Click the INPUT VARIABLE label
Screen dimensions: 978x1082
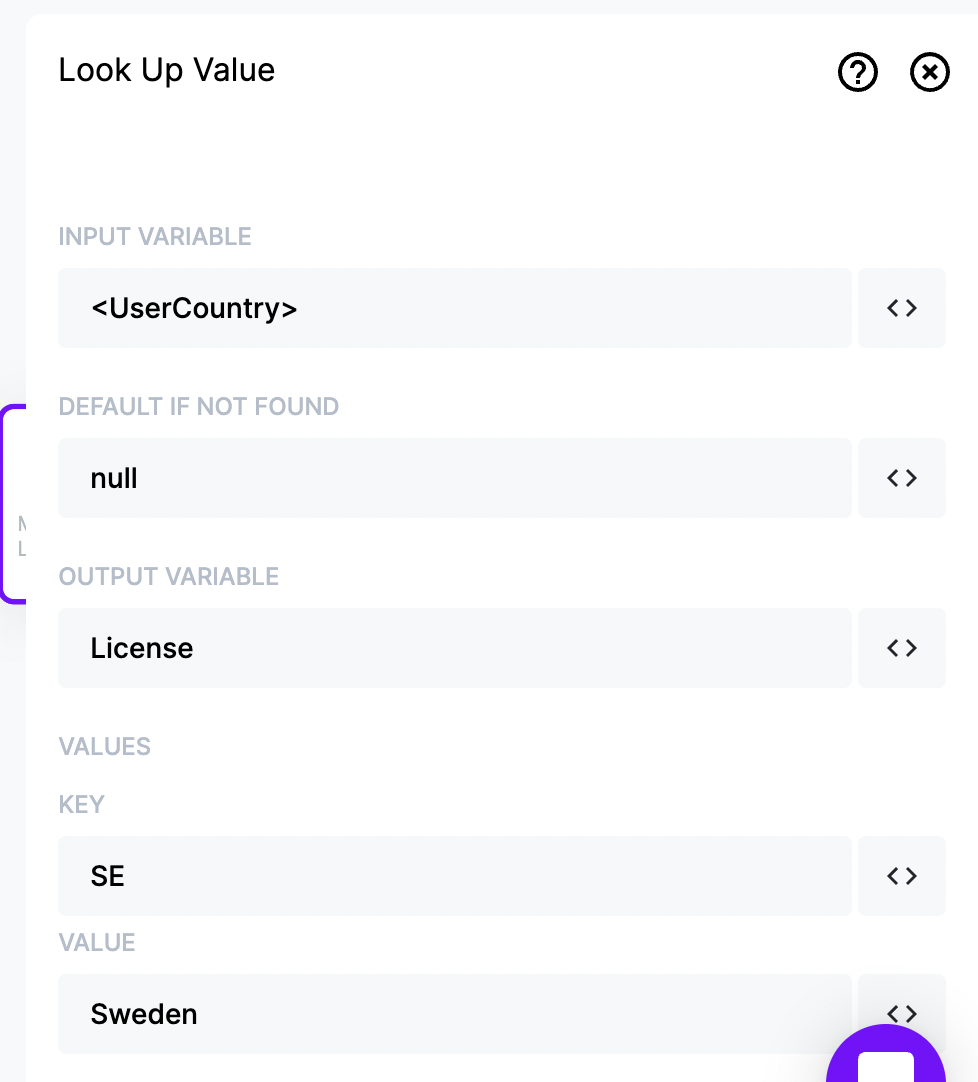click(155, 237)
